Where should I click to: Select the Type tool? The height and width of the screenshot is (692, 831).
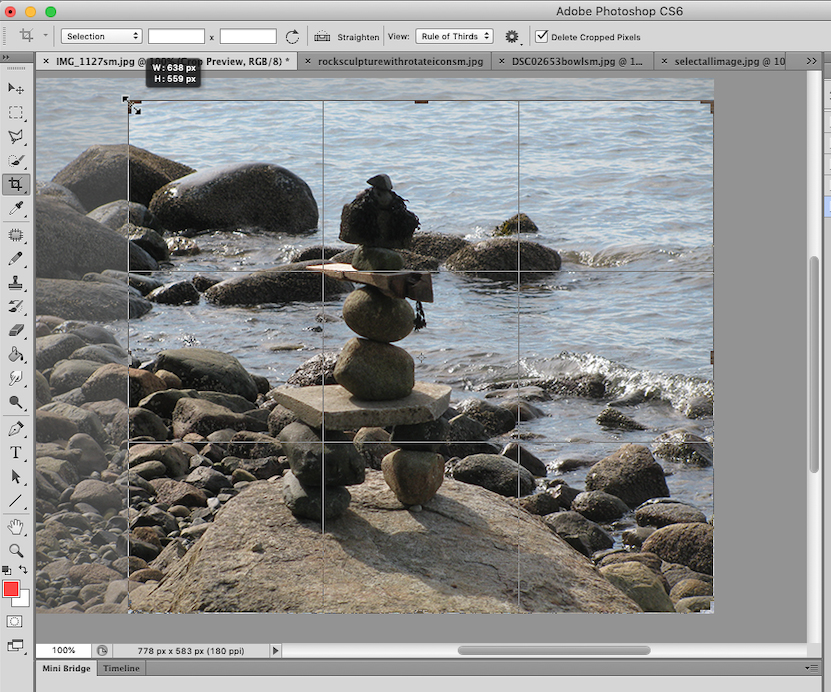(15, 453)
